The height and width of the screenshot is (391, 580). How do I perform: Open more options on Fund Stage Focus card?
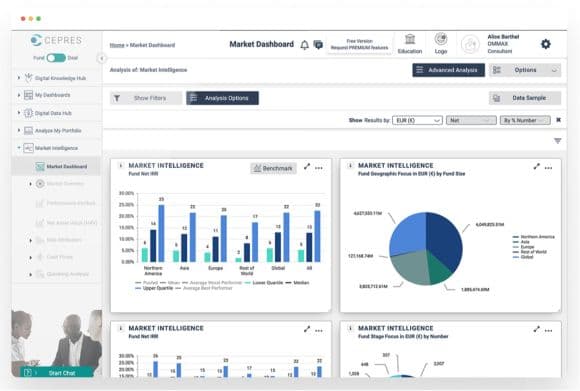tap(549, 331)
